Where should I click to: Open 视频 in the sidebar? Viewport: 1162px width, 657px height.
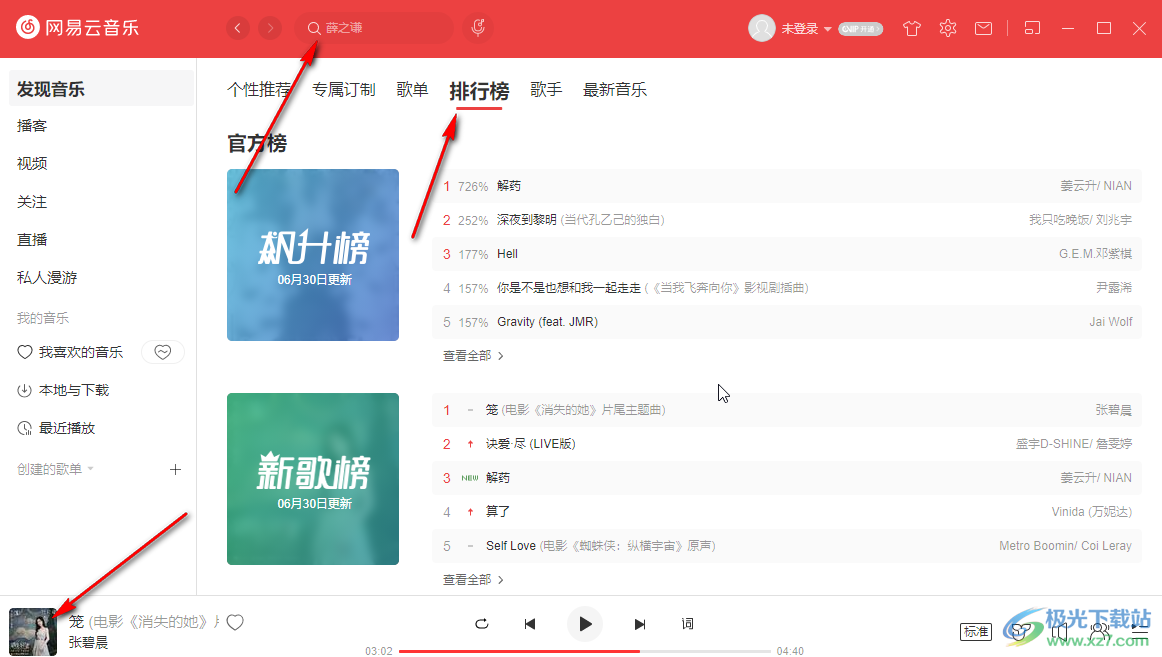click(32, 164)
